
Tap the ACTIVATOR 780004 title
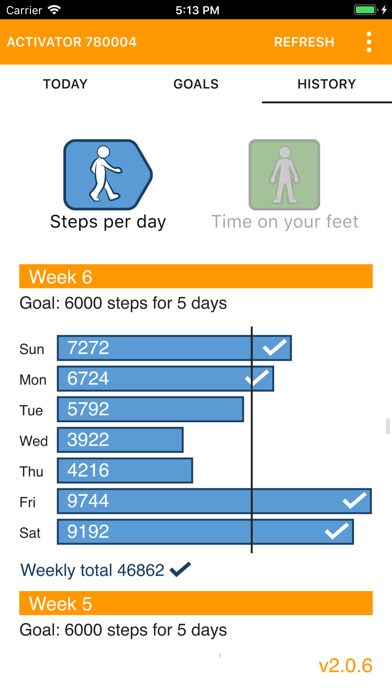point(71,42)
